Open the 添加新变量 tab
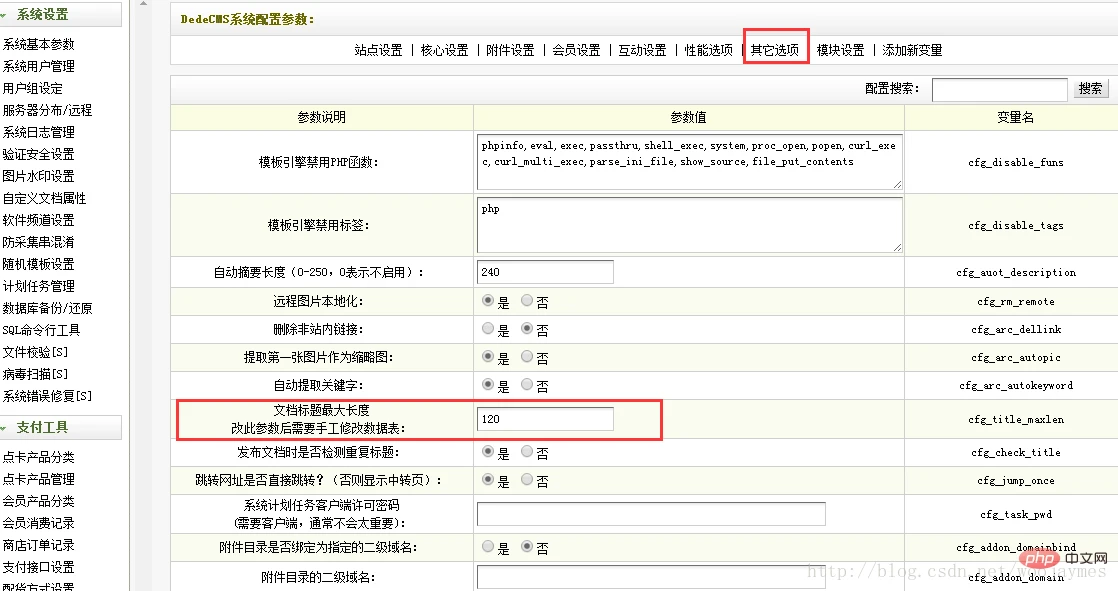 pos(912,50)
